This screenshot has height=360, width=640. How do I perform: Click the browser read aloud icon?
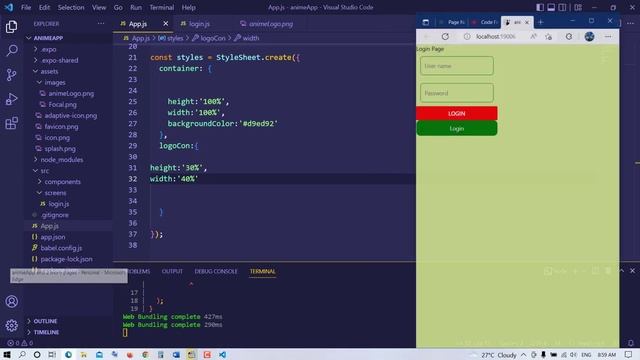[x=533, y=36]
